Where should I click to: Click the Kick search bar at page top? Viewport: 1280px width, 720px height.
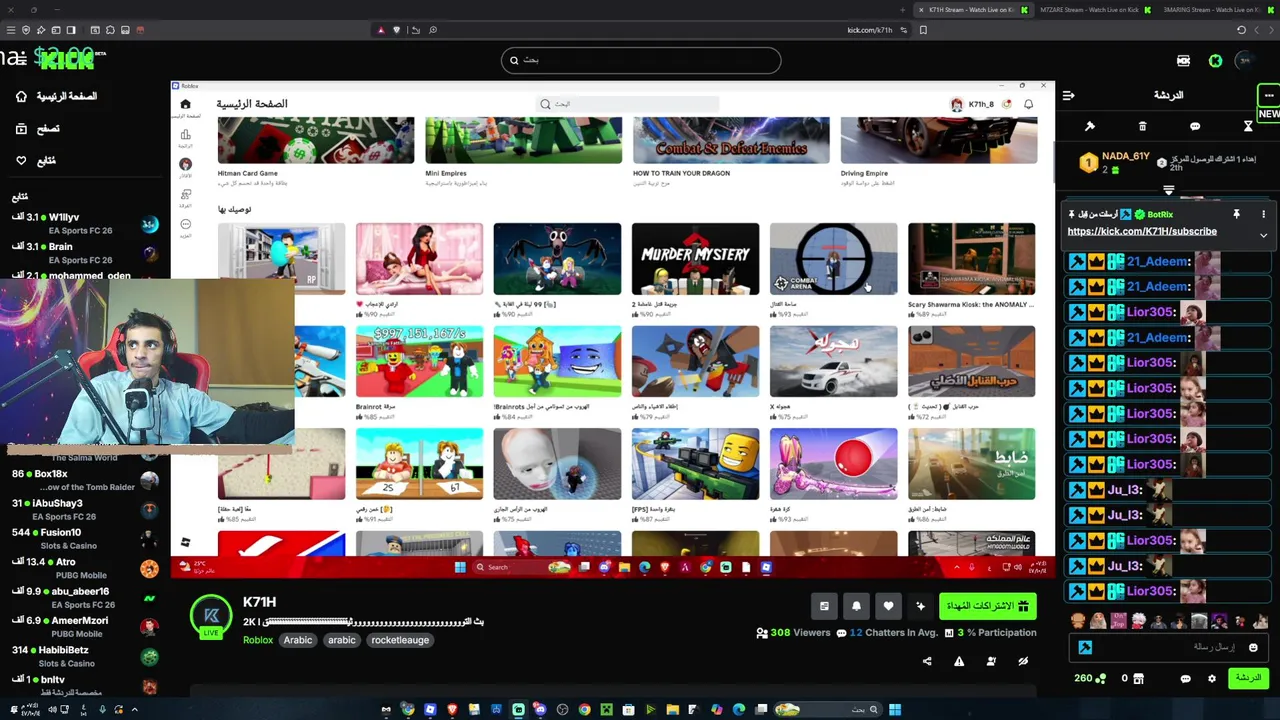click(x=641, y=60)
